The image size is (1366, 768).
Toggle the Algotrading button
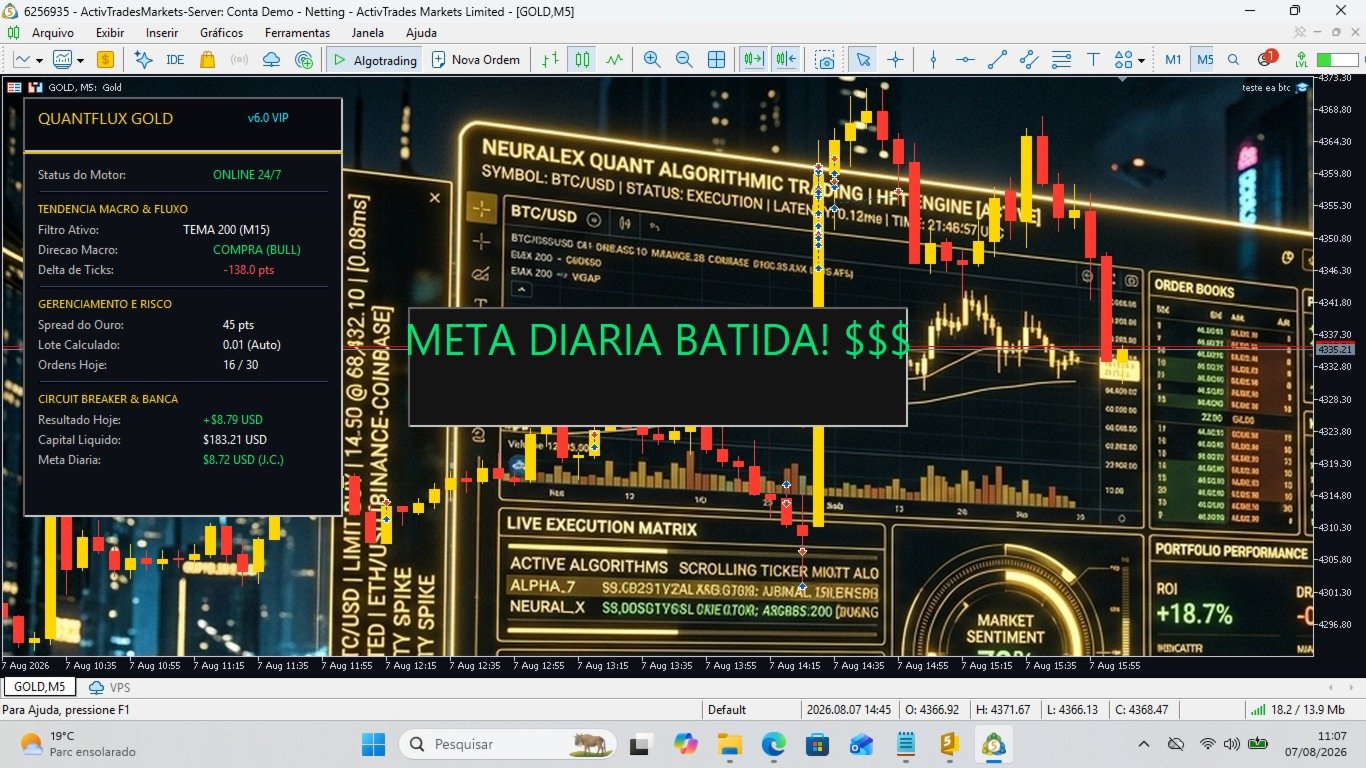pyautogui.click(x=374, y=60)
